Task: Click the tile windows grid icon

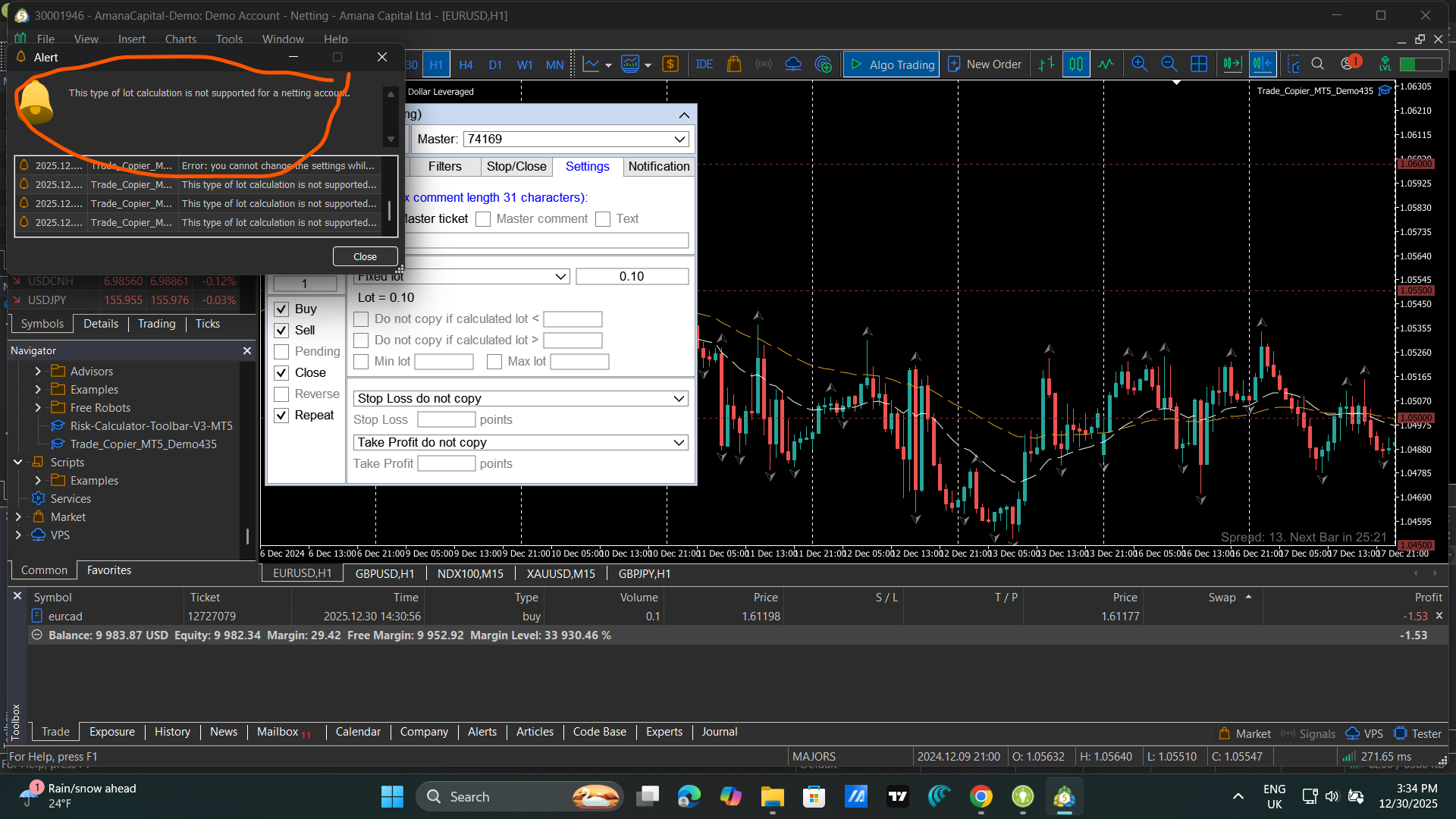Action: [x=1199, y=64]
